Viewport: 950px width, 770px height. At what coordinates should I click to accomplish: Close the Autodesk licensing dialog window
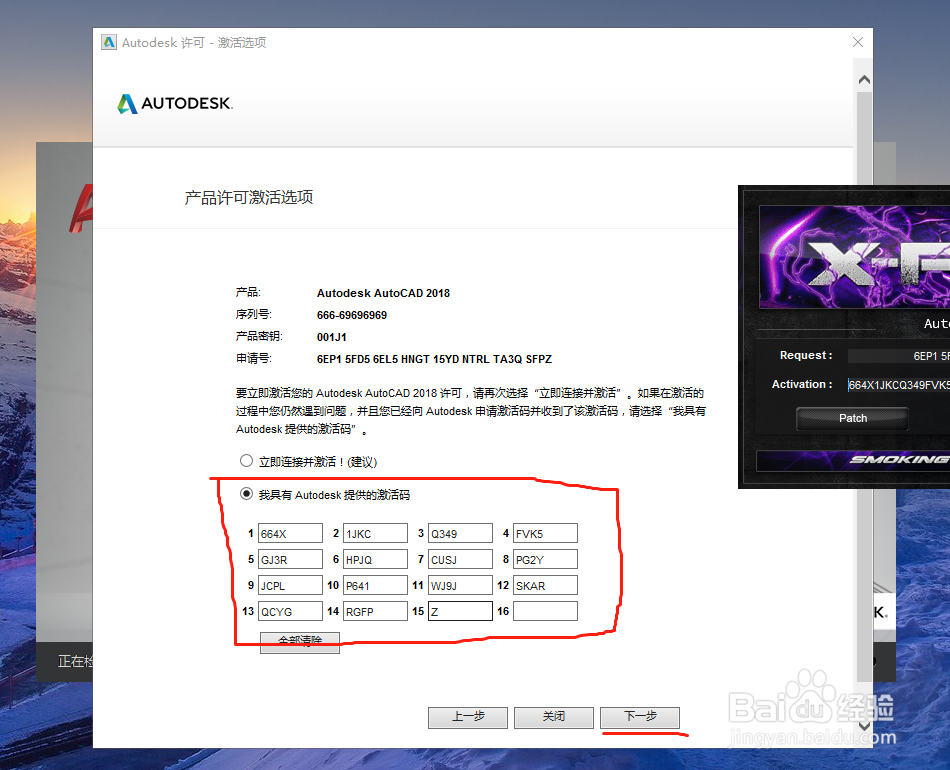pyautogui.click(x=858, y=42)
